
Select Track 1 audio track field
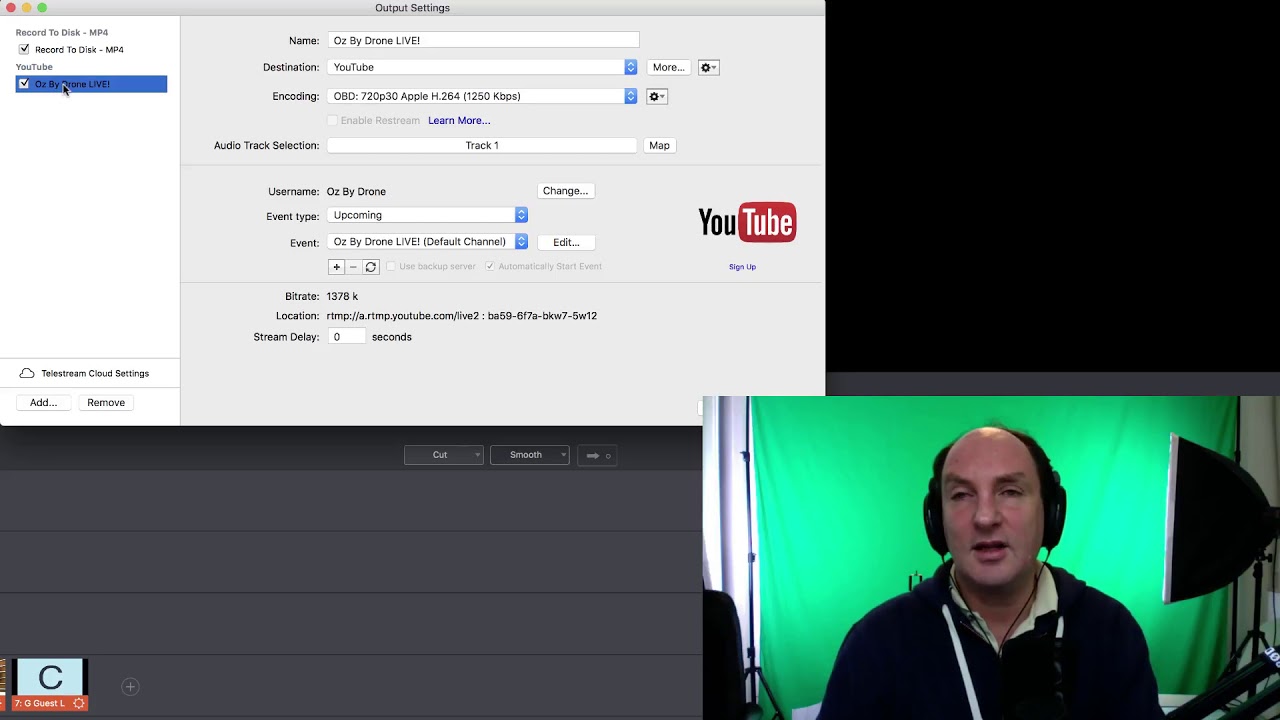(x=482, y=145)
